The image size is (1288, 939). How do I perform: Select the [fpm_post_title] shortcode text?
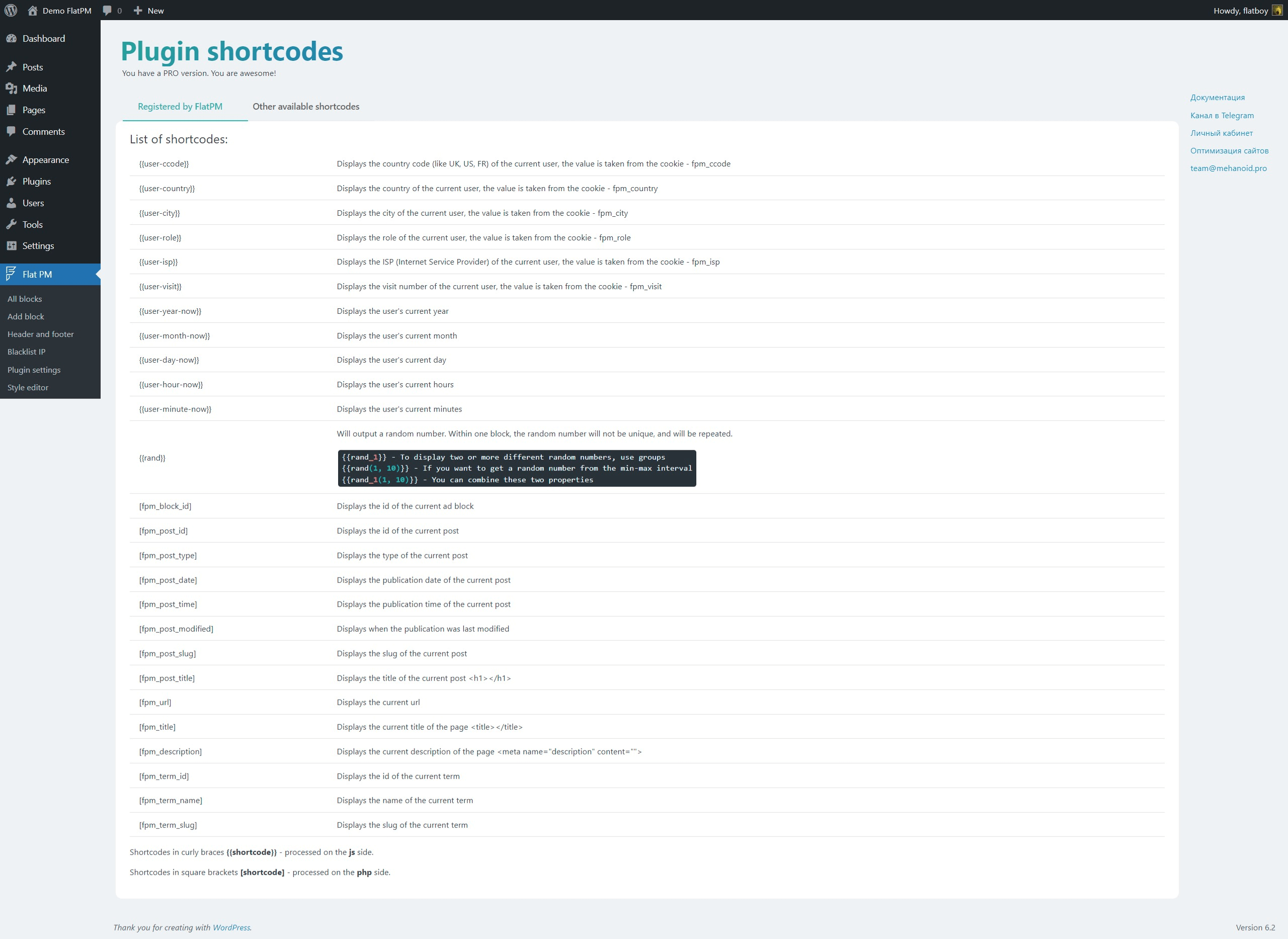coord(167,678)
